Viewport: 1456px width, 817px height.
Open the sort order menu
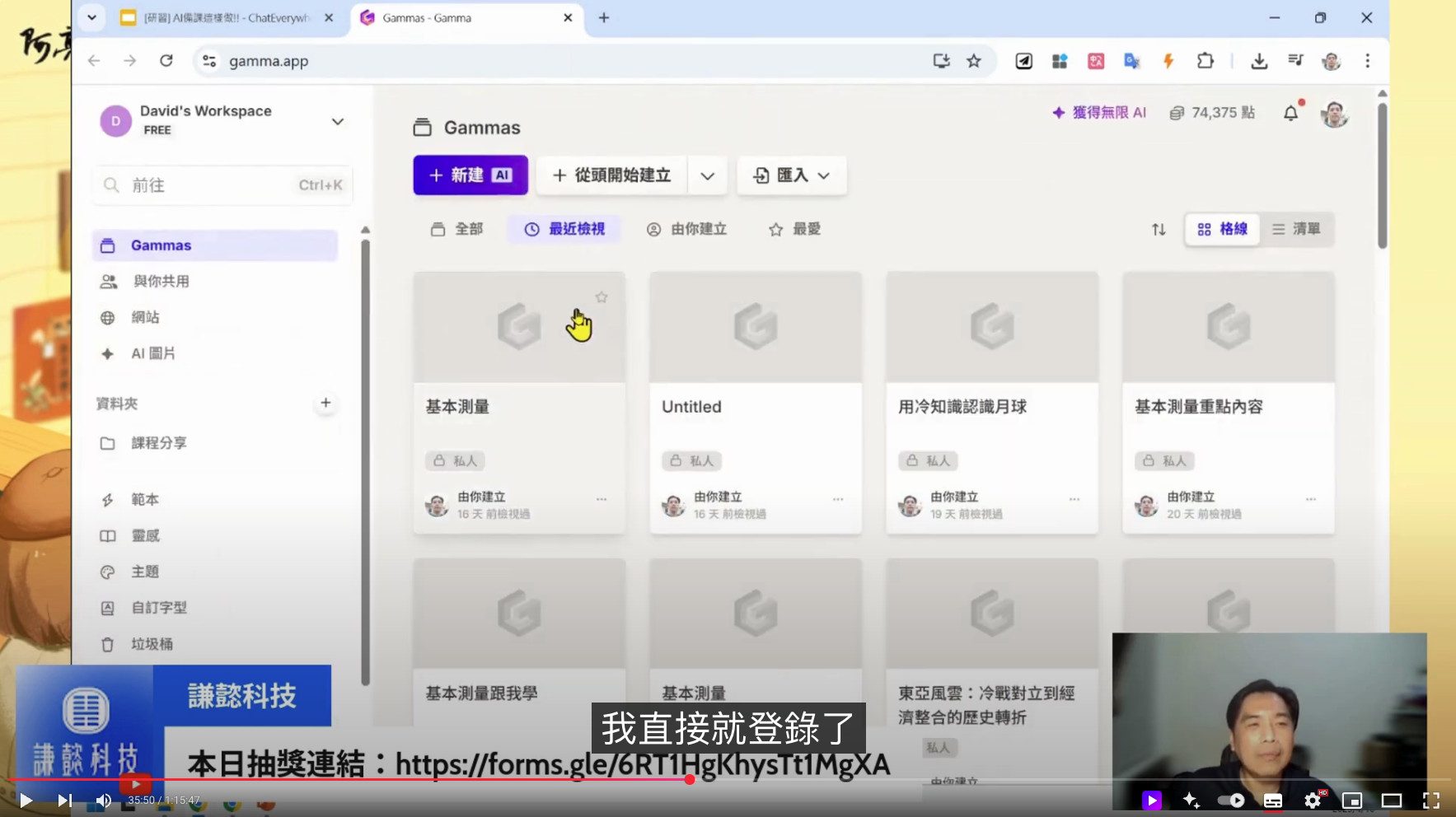(x=1159, y=230)
